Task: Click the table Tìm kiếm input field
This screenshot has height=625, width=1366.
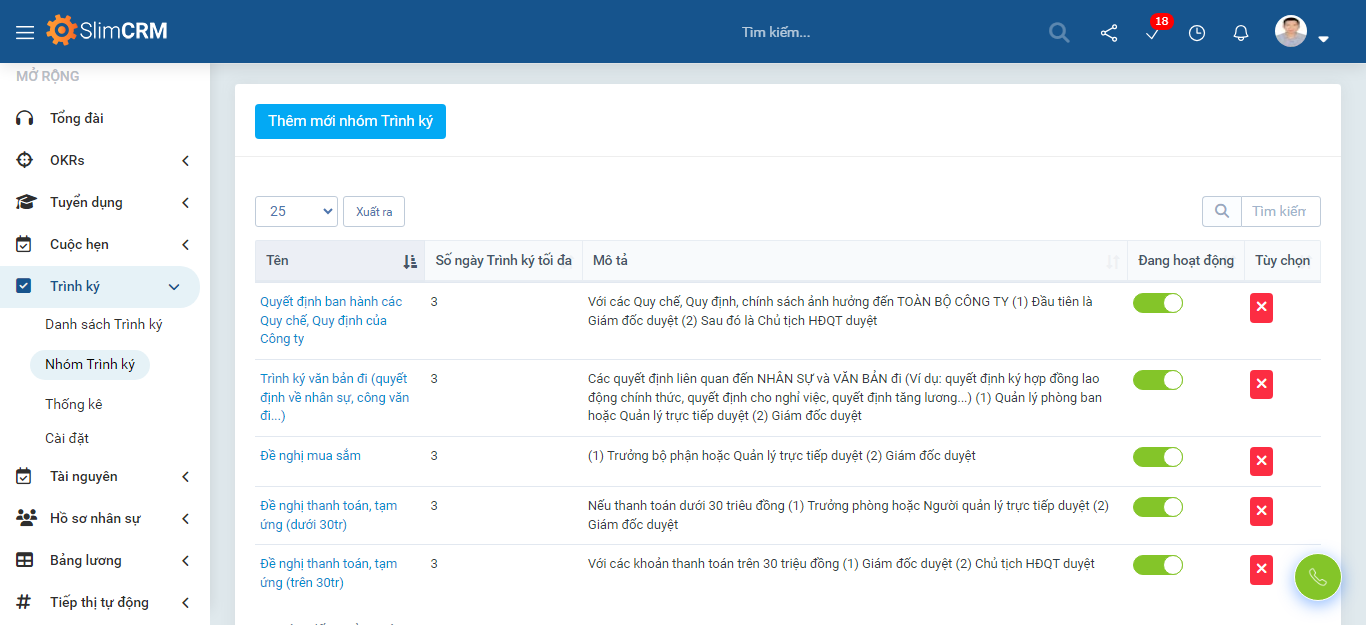Action: click(1279, 211)
